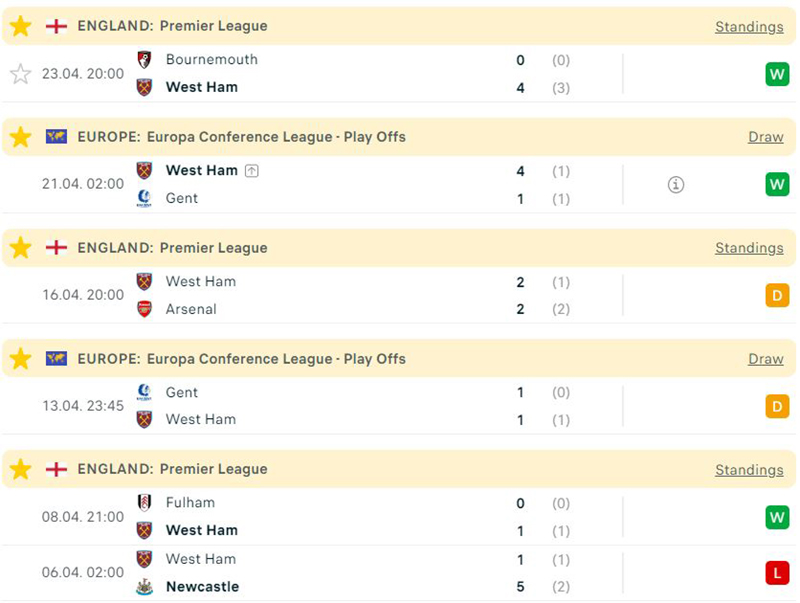Image resolution: width=800 pixels, height=603 pixels.
Task: Click the Fulham club crest
Action: tap(144, 503)
